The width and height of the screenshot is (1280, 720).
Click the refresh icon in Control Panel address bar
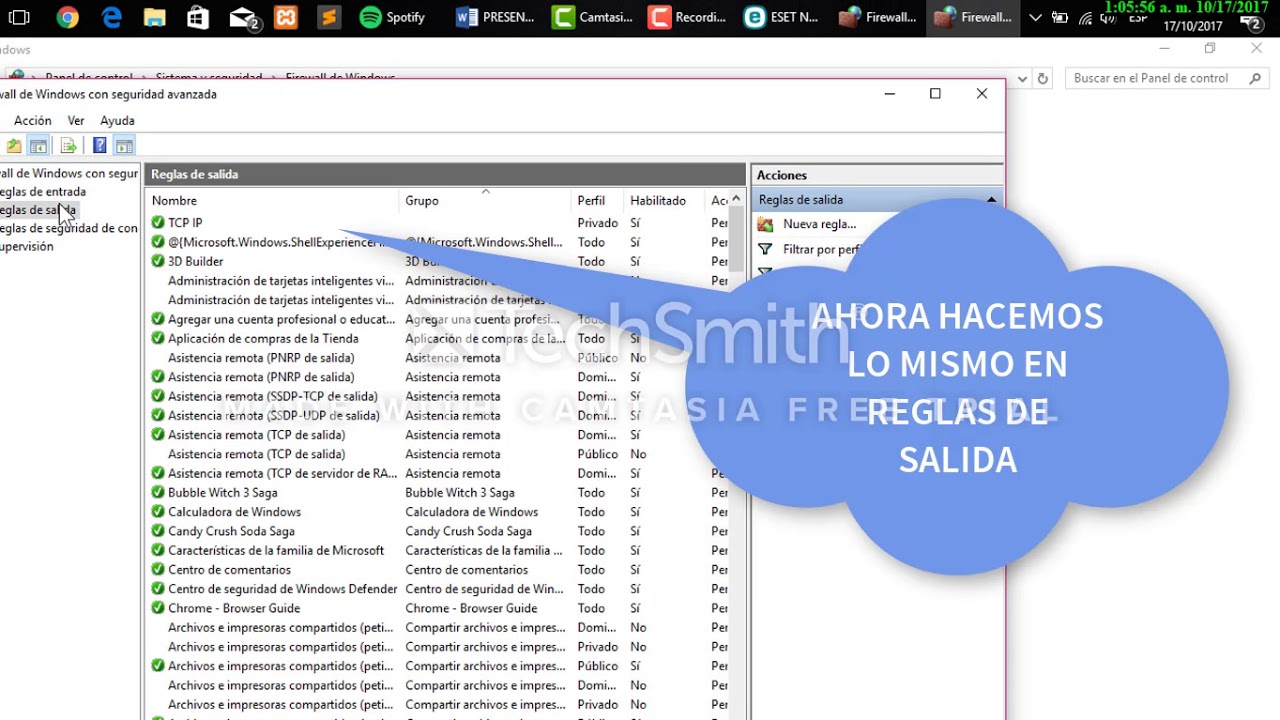[1042, 78]
